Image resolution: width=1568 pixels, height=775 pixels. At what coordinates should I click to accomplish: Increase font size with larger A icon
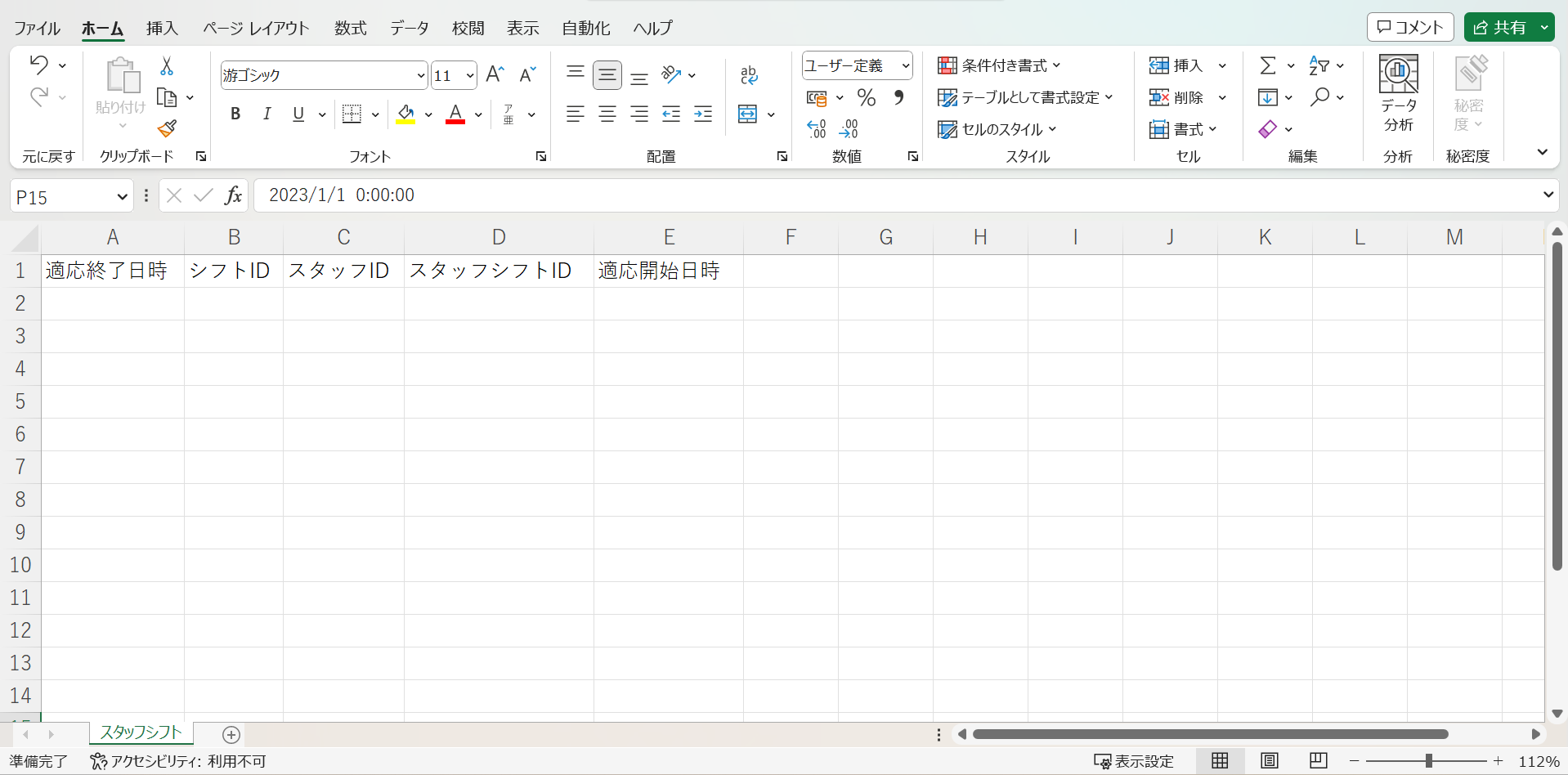coord(495,74)
